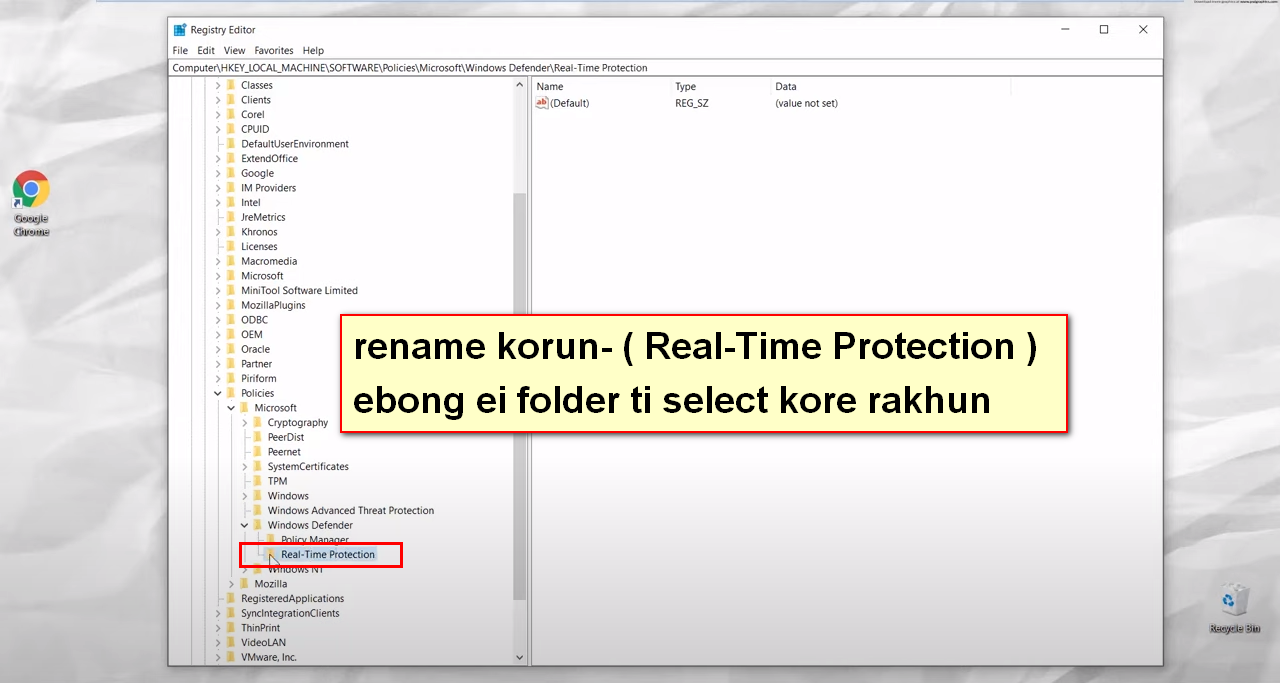
Task: Open the File menu
Action: tap(180, 50)
